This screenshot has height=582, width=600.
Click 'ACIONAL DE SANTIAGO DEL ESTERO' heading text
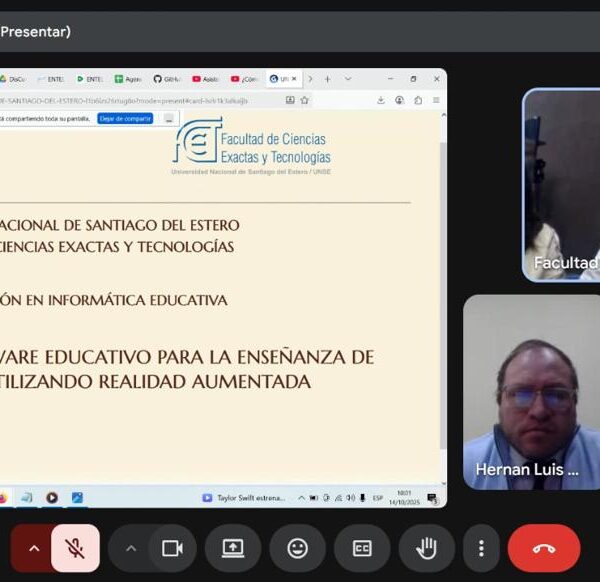[x=120, y=225]
